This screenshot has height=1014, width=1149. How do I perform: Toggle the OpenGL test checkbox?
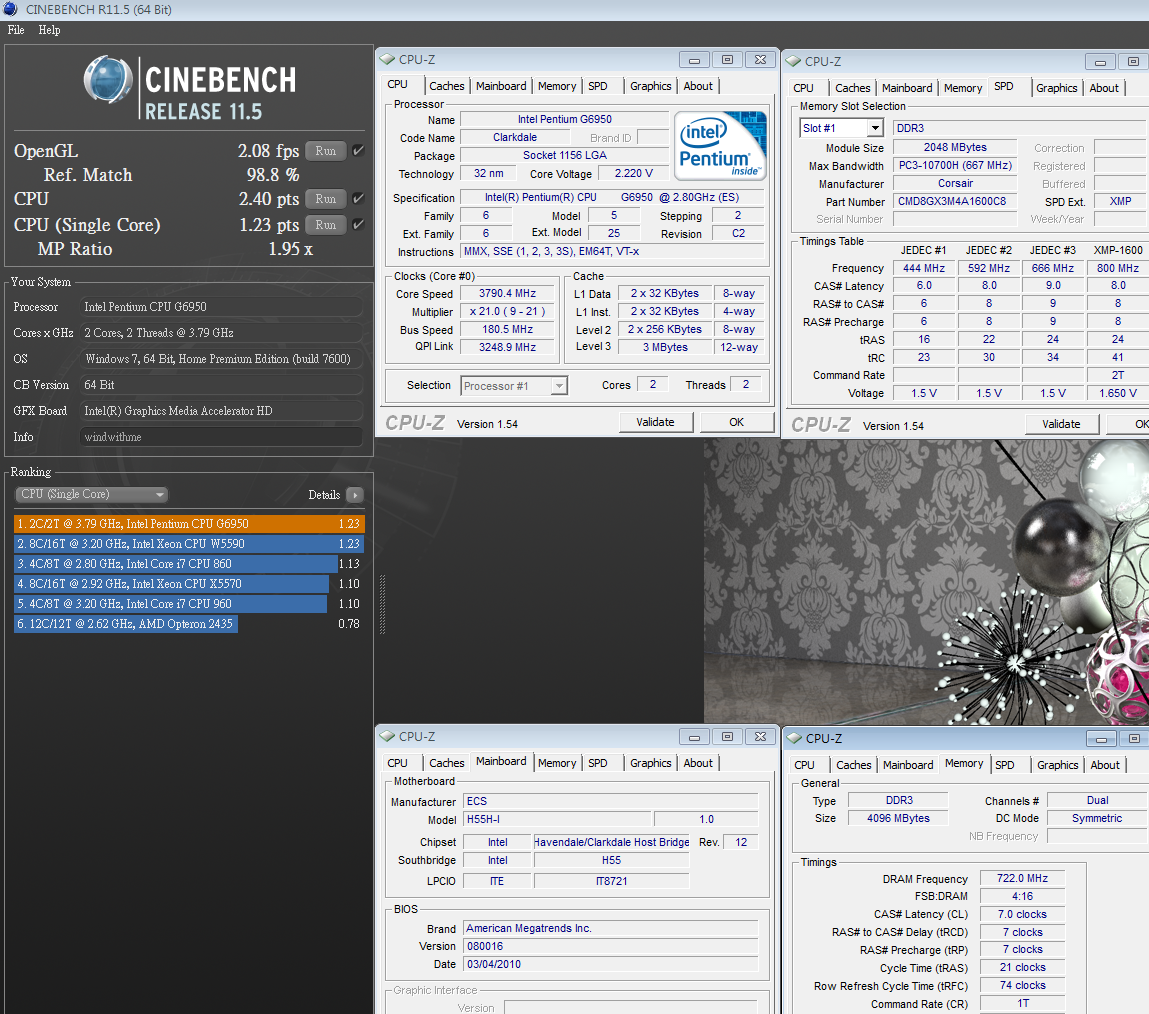[358, 151]
